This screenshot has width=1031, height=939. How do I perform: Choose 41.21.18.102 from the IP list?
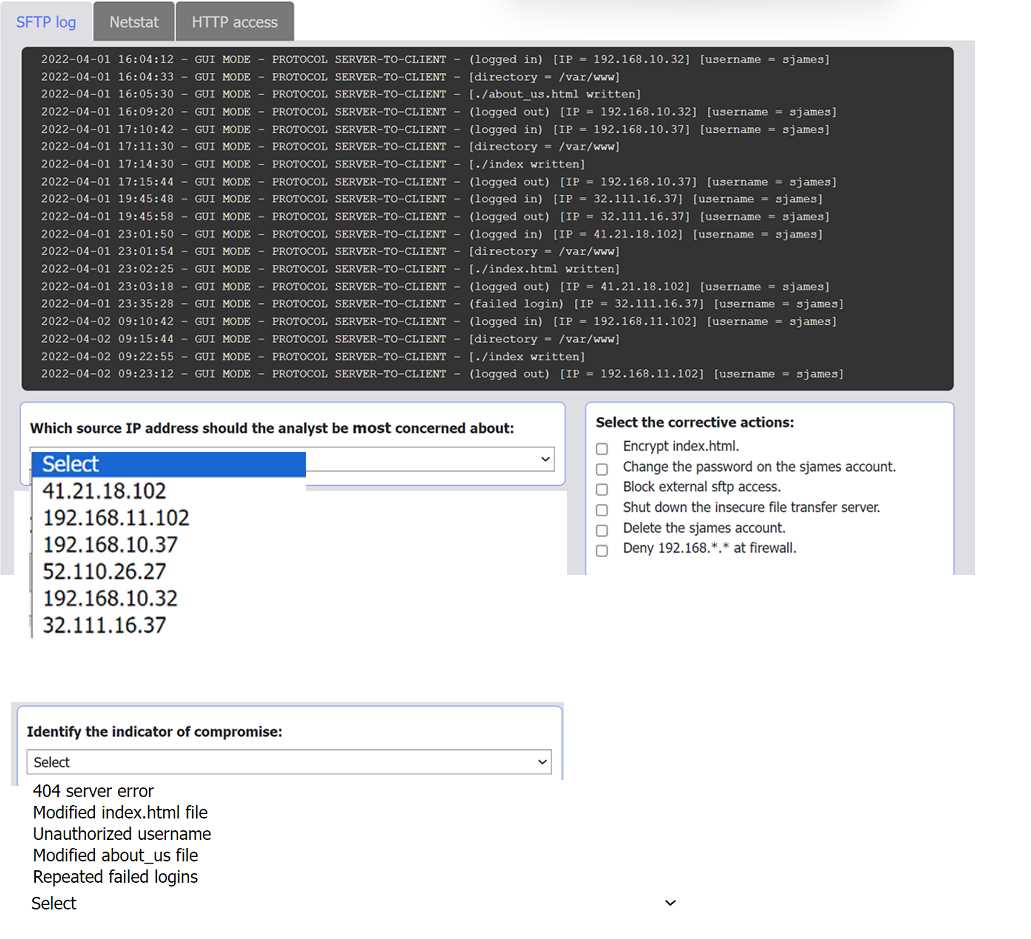tap(104, 491)
